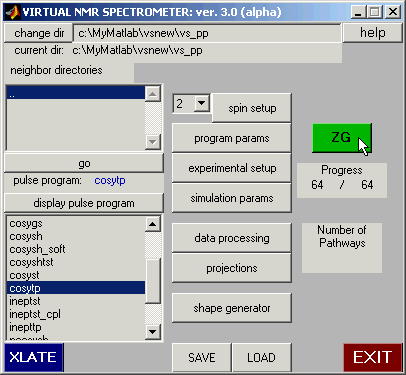This screenshot has height=375, width=406.
Task: Open spin setup
Action: (252, 108)
